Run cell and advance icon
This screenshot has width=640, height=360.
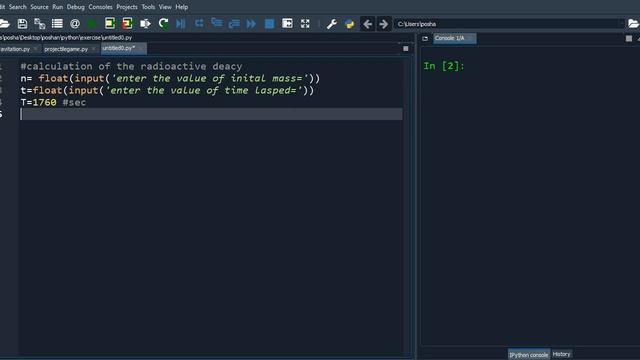coord(127,24)
